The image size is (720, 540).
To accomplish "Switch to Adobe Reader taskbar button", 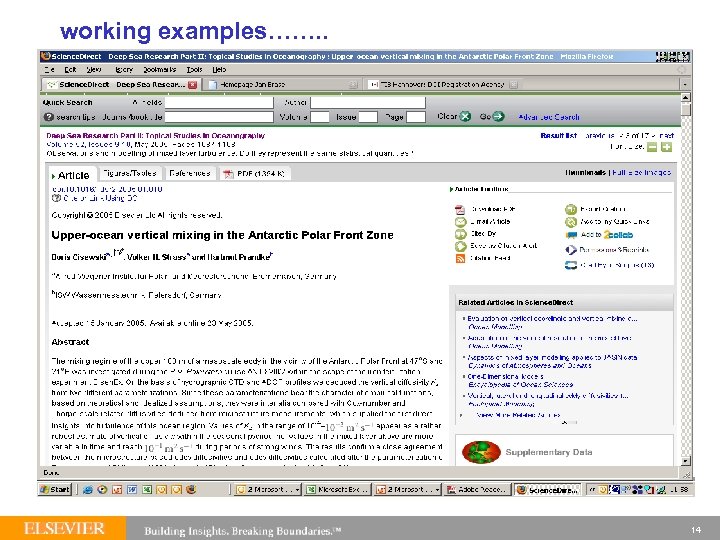I will (x=478, y=490).
